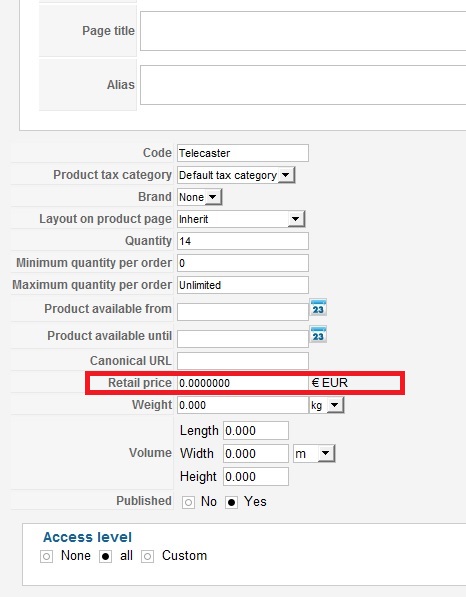
Task: Click the Retail price input field
Action: coord(243,383)
